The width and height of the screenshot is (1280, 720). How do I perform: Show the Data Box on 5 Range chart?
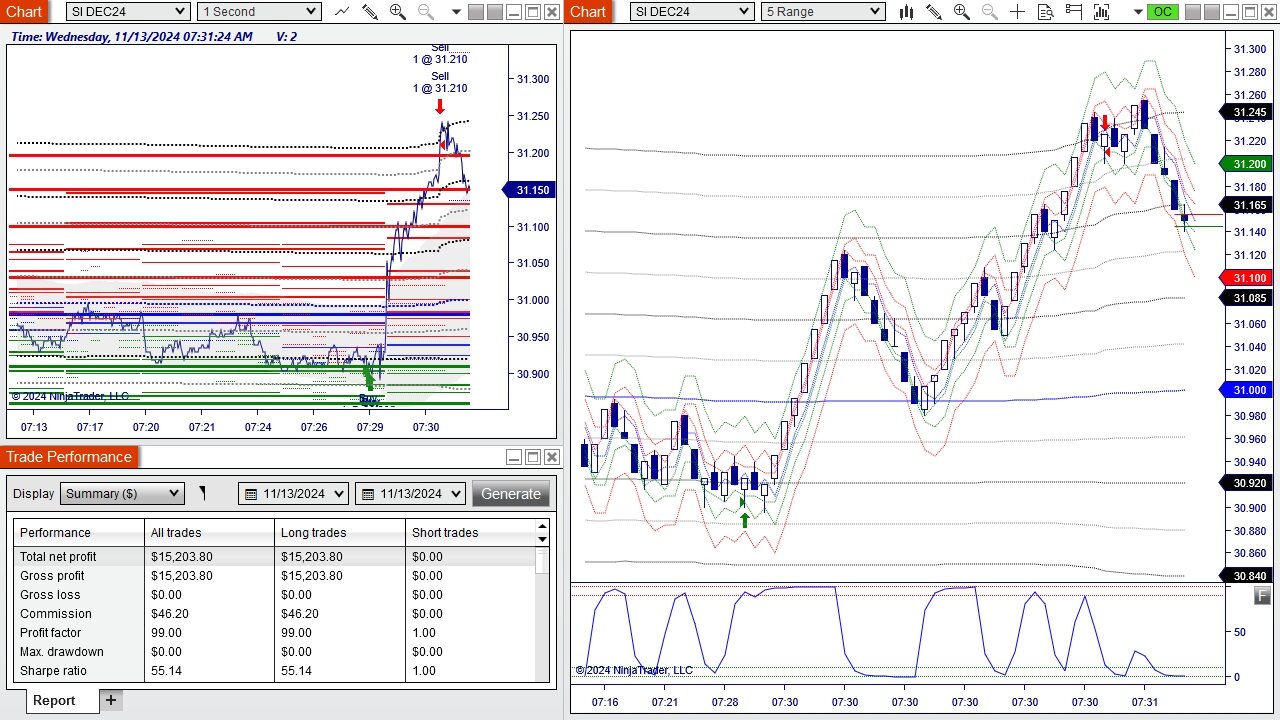pos(1045,12)
